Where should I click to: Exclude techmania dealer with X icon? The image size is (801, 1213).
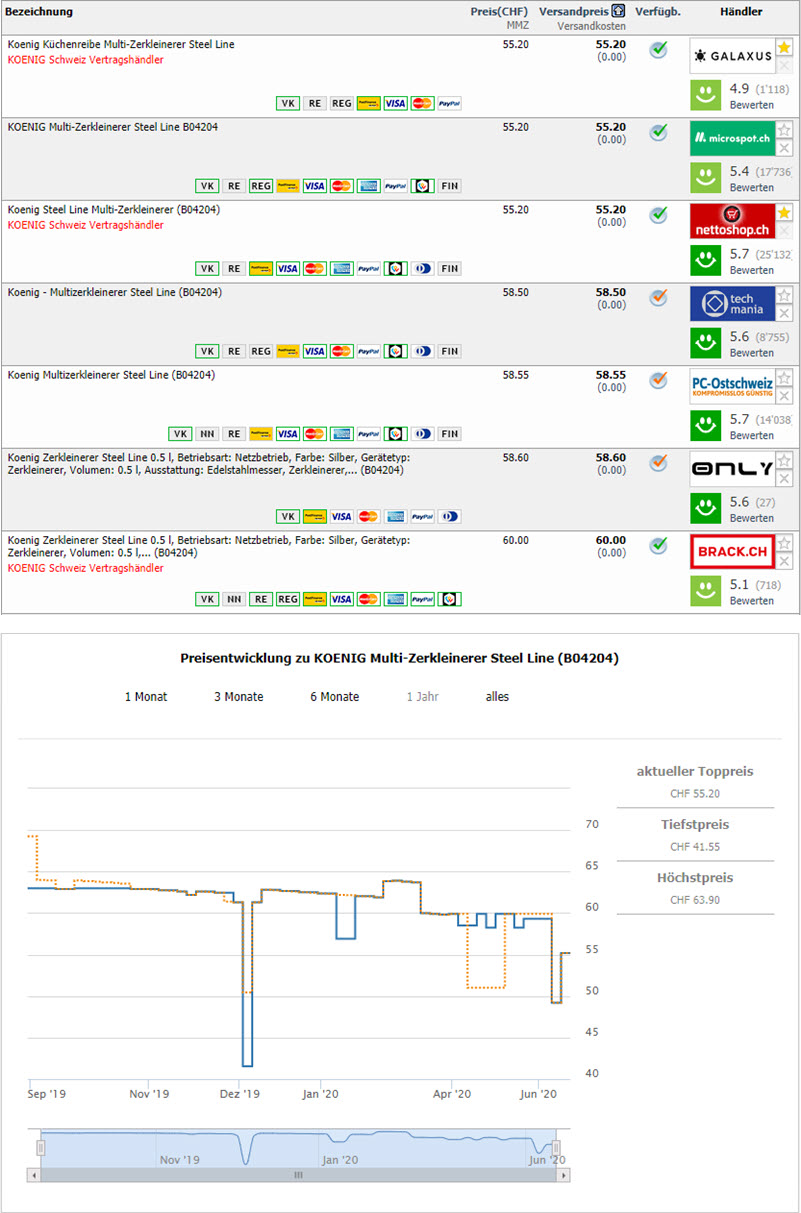click(x=785, y=313)
